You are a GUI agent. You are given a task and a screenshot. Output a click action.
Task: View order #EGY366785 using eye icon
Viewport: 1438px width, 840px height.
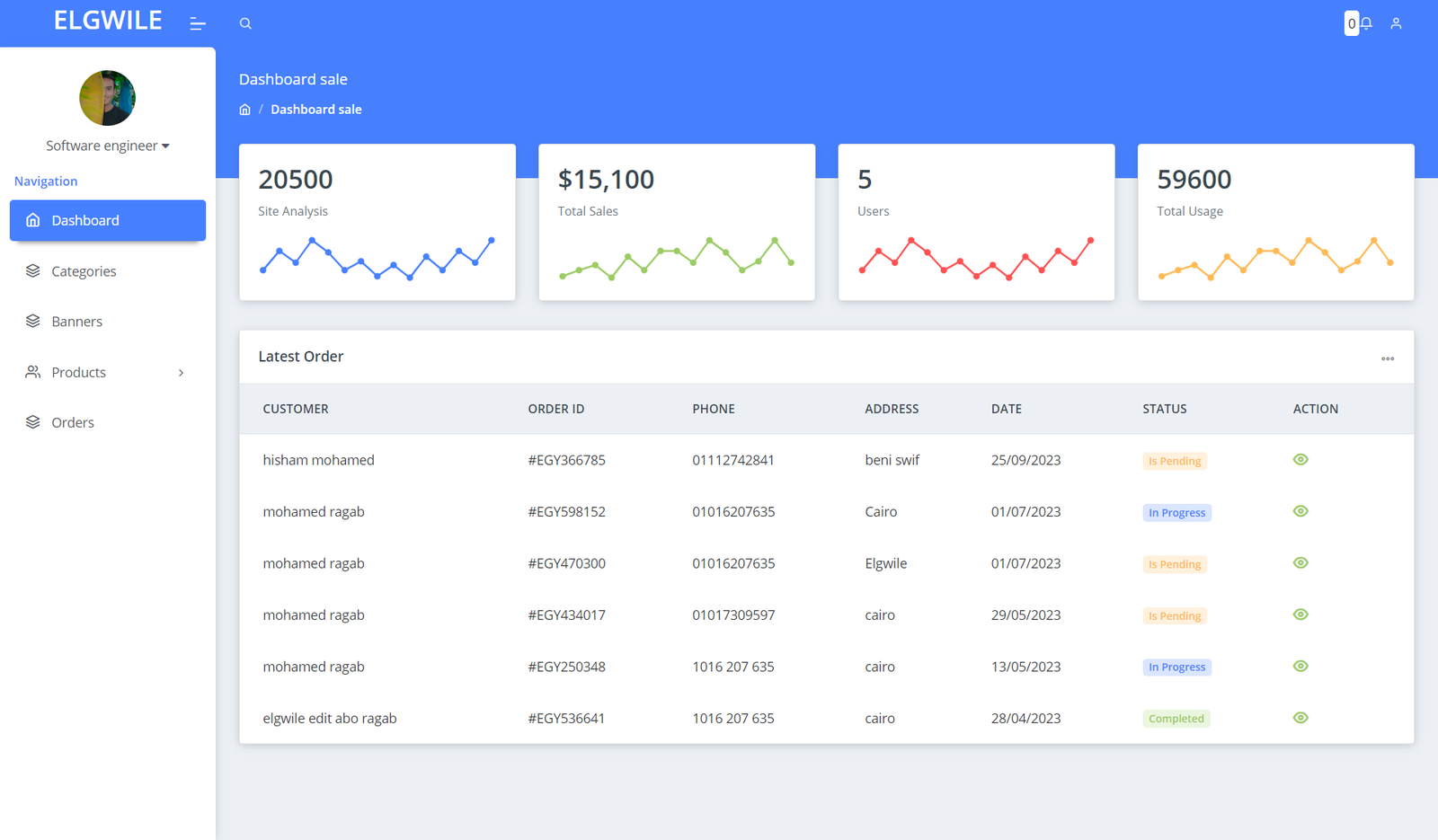tap(1300, 460)
